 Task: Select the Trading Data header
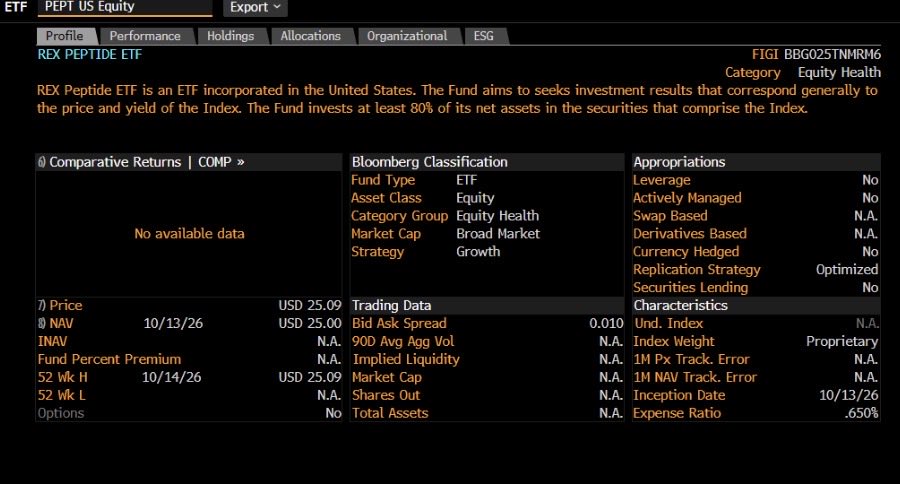(391, 305)
